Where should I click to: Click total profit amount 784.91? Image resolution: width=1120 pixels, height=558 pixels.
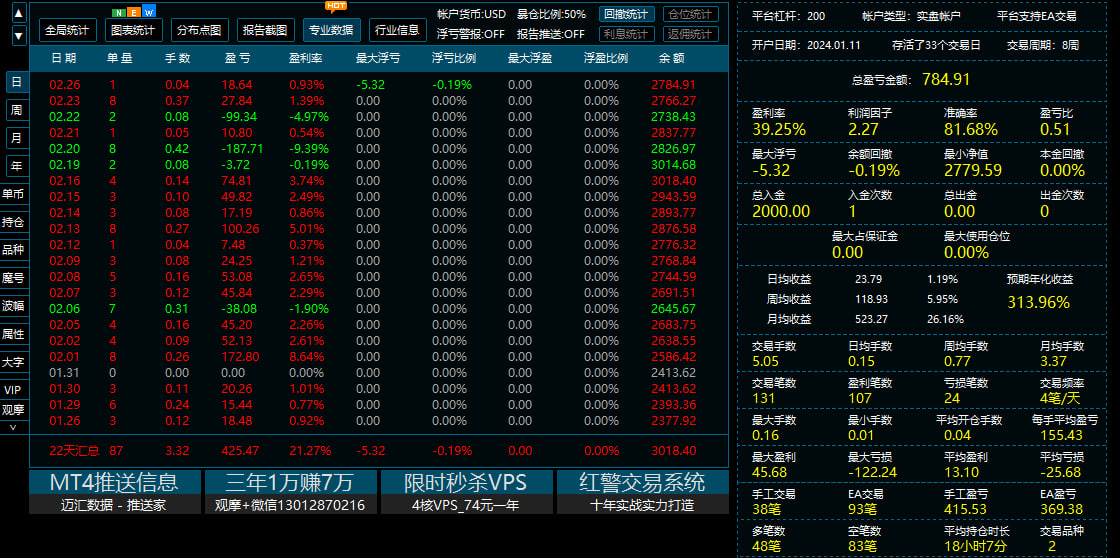tap(946, 79)
